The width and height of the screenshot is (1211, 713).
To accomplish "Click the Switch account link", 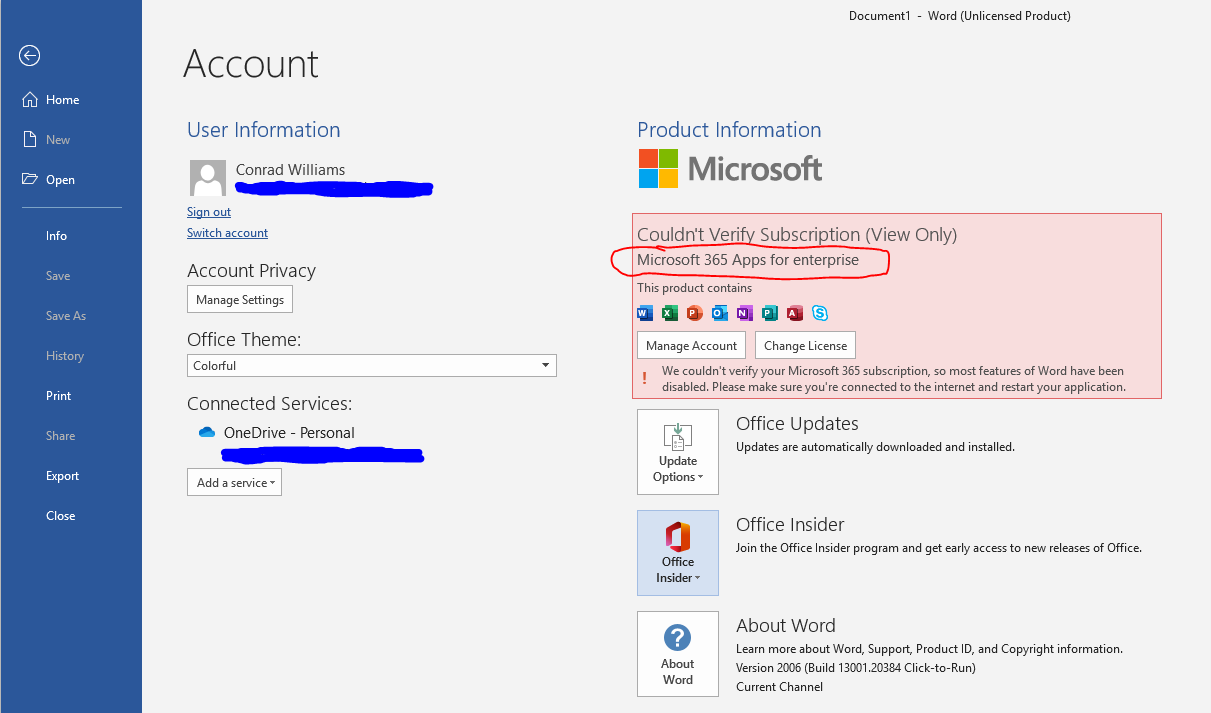I will (227, 233).
